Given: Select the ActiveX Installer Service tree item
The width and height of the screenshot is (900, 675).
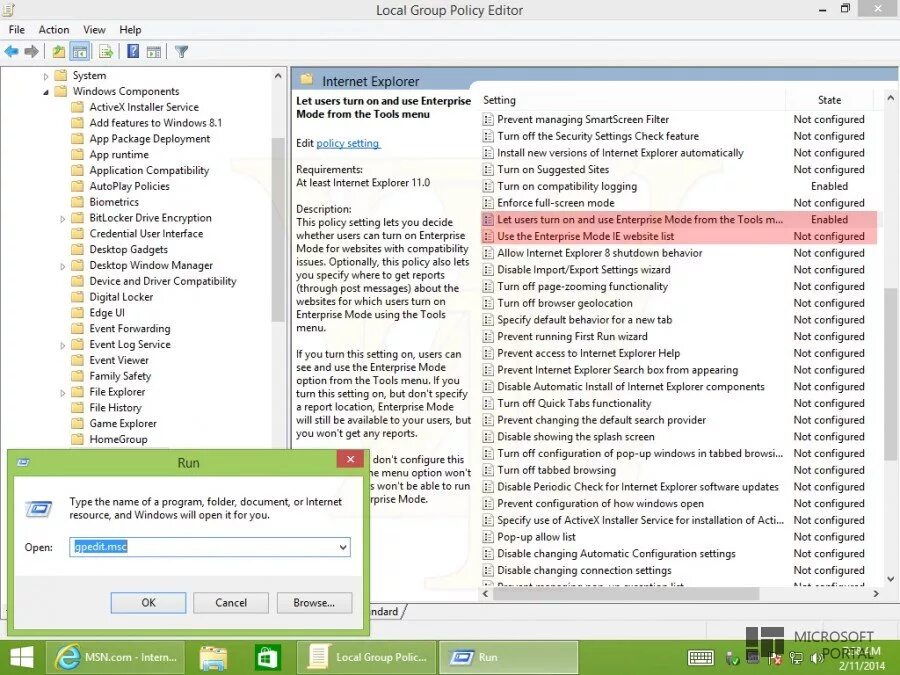Looking at the screenshot, I should point(144,107).
